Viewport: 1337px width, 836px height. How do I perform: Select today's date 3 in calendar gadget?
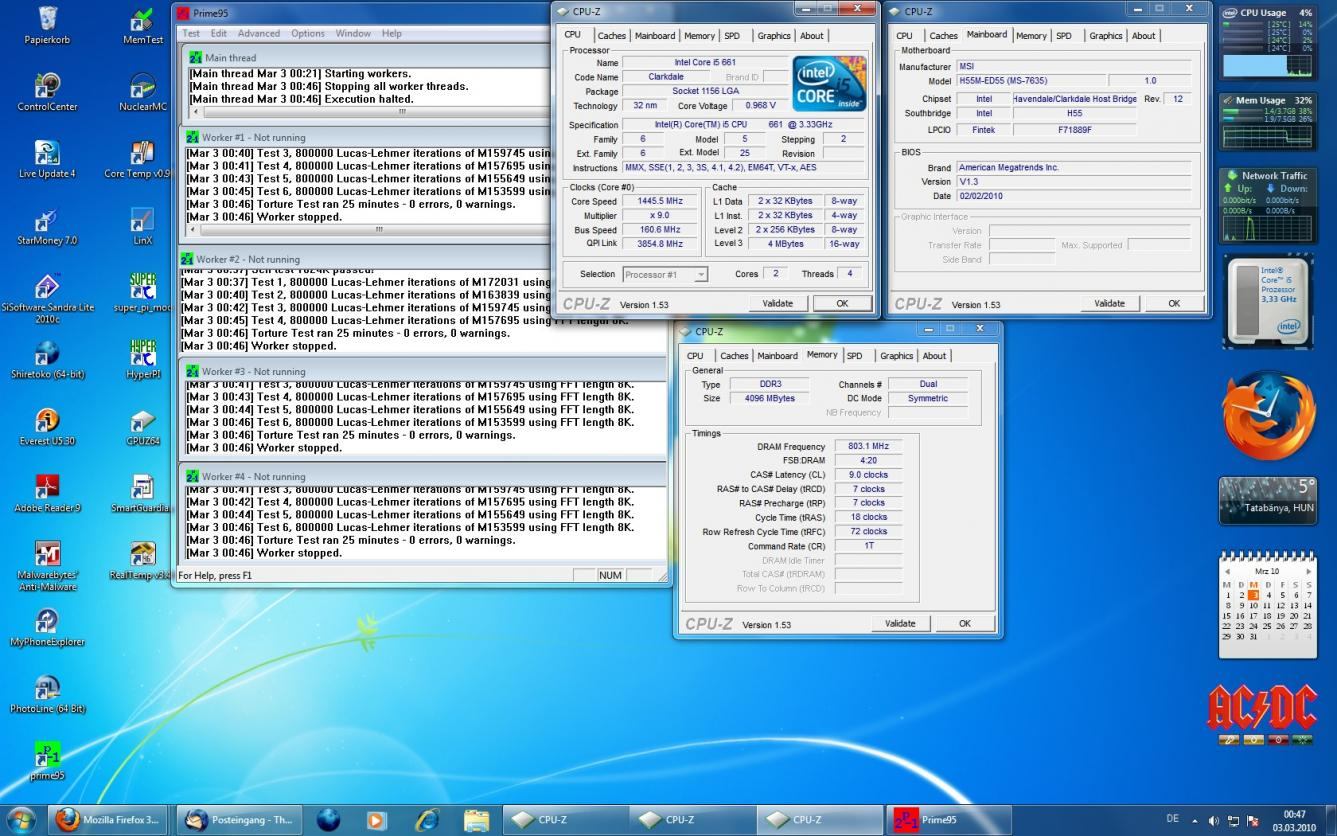click(1254, 595)
